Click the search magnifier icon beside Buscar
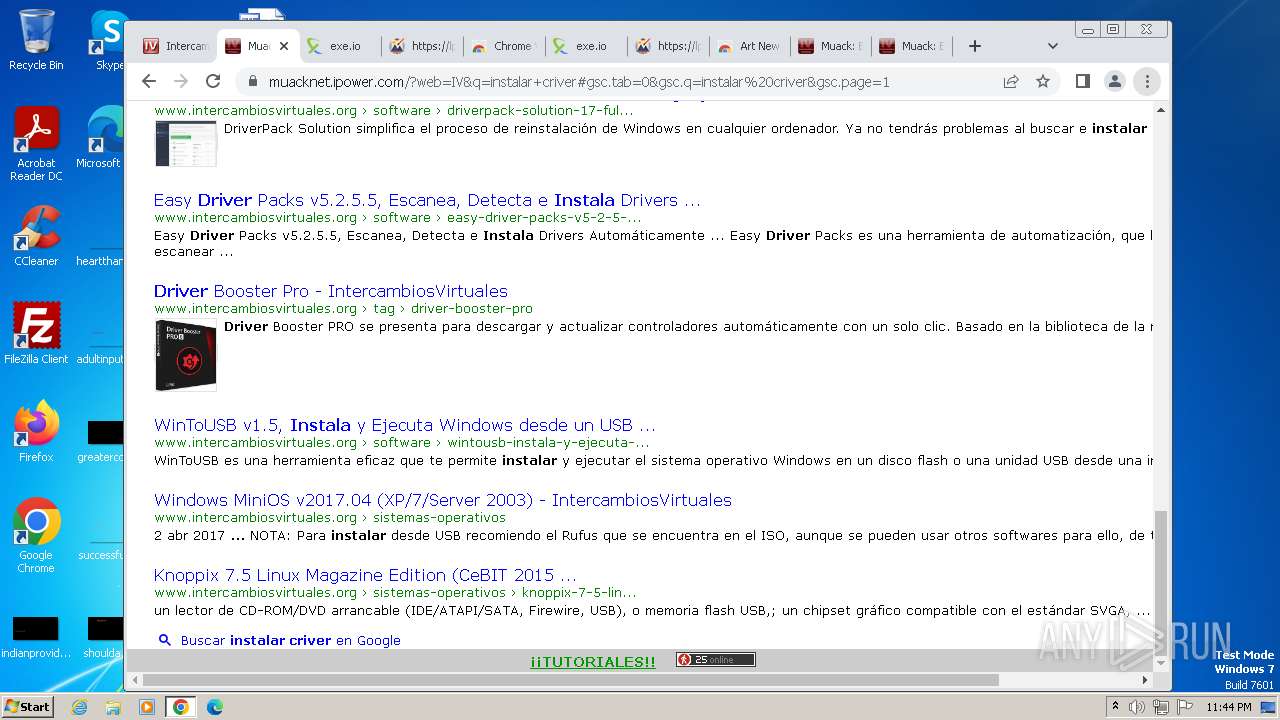This screenshot has height=720, width=1280. [x=165, y=640]
